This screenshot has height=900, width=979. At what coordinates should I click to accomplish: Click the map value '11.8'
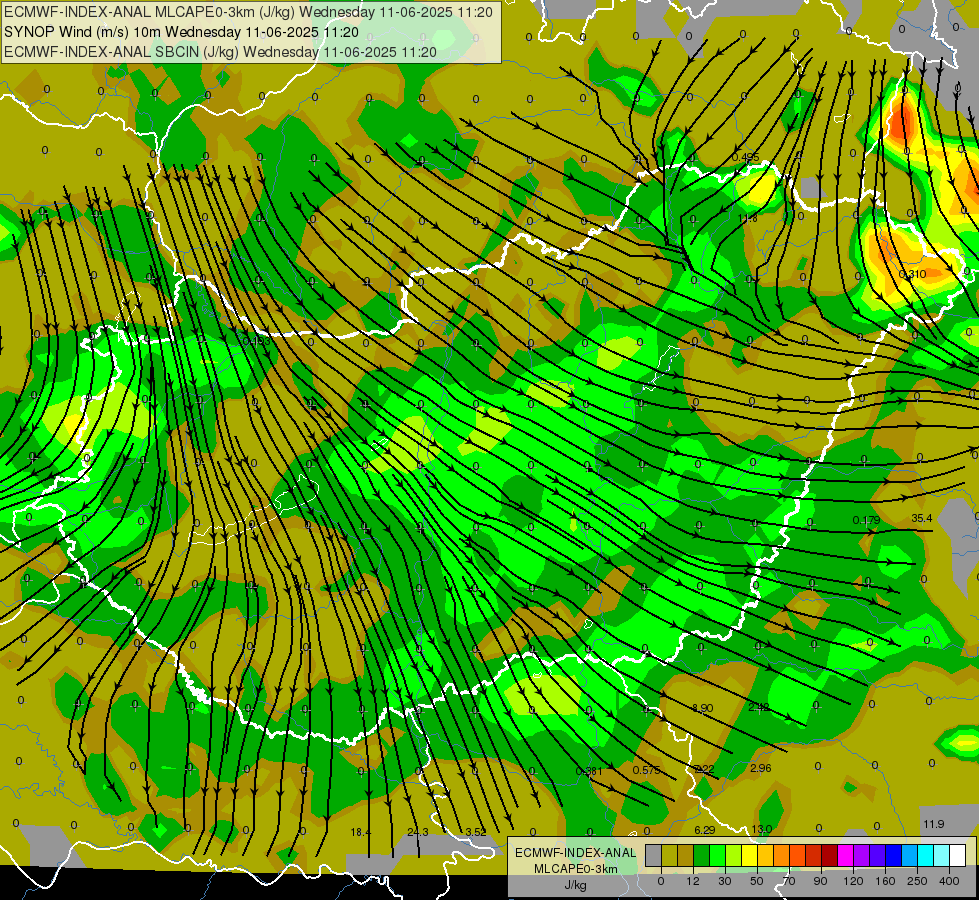pyautogui.click(x=747, y=218)
